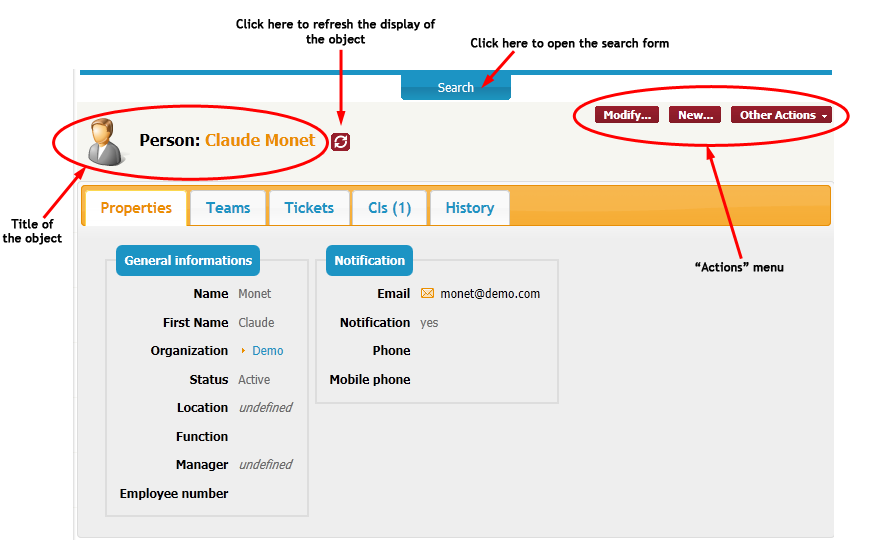This screenshot has height=540, width=869.
Task: Click the monet@demo.com email link
Action: point(490,294)
